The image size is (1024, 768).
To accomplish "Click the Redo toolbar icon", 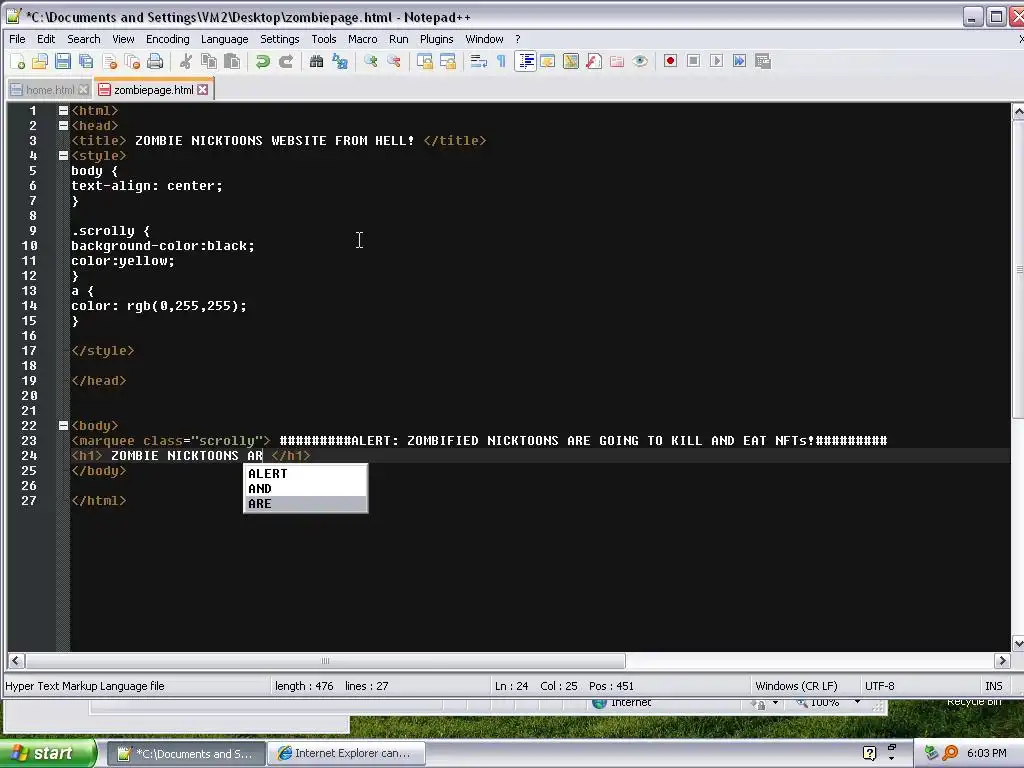I will tap(285, 61).
